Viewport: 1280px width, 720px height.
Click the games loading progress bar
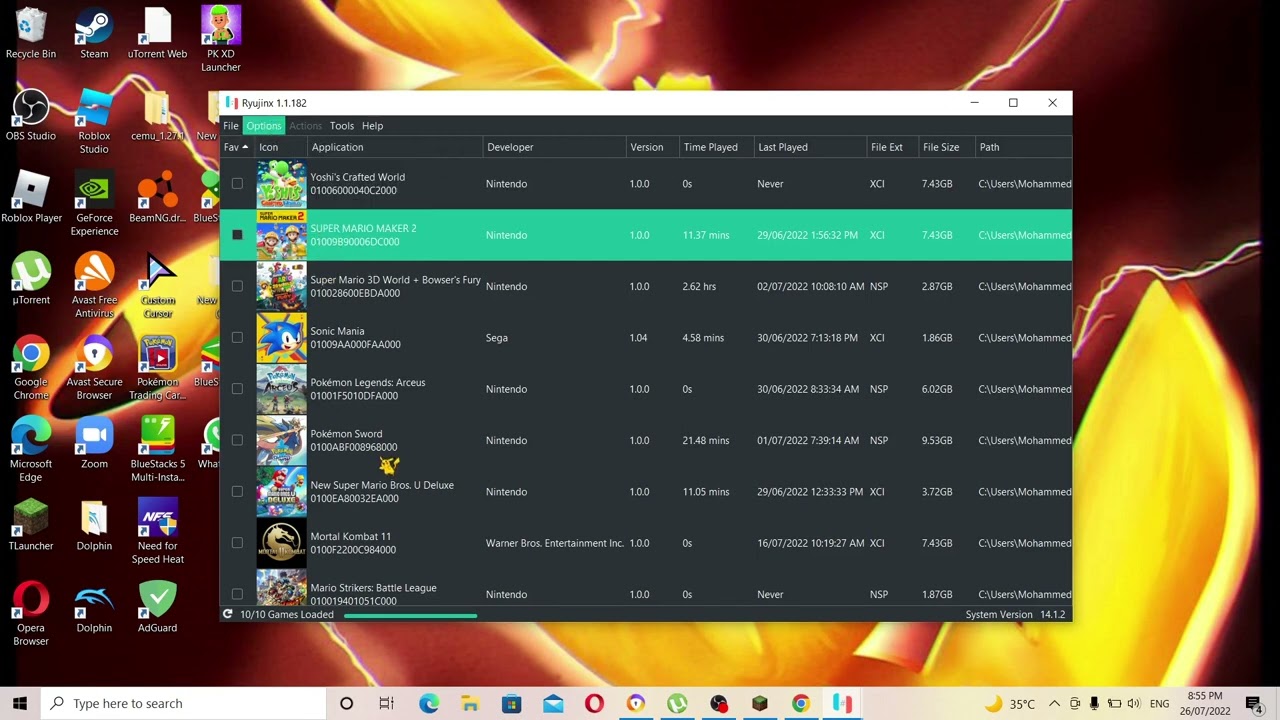[x=410, y=615]
